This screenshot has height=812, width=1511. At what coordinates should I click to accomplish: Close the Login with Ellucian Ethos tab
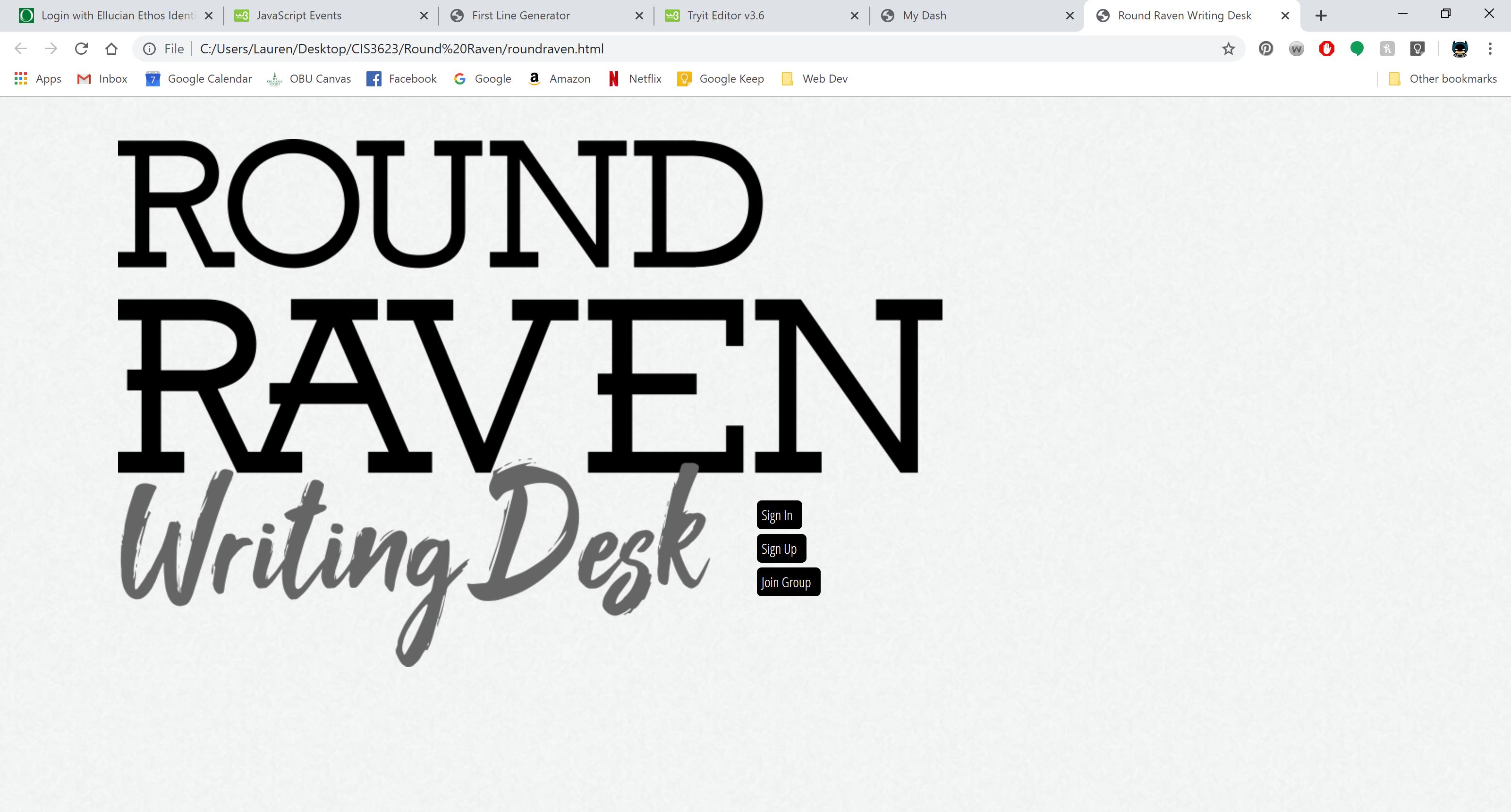208,16
